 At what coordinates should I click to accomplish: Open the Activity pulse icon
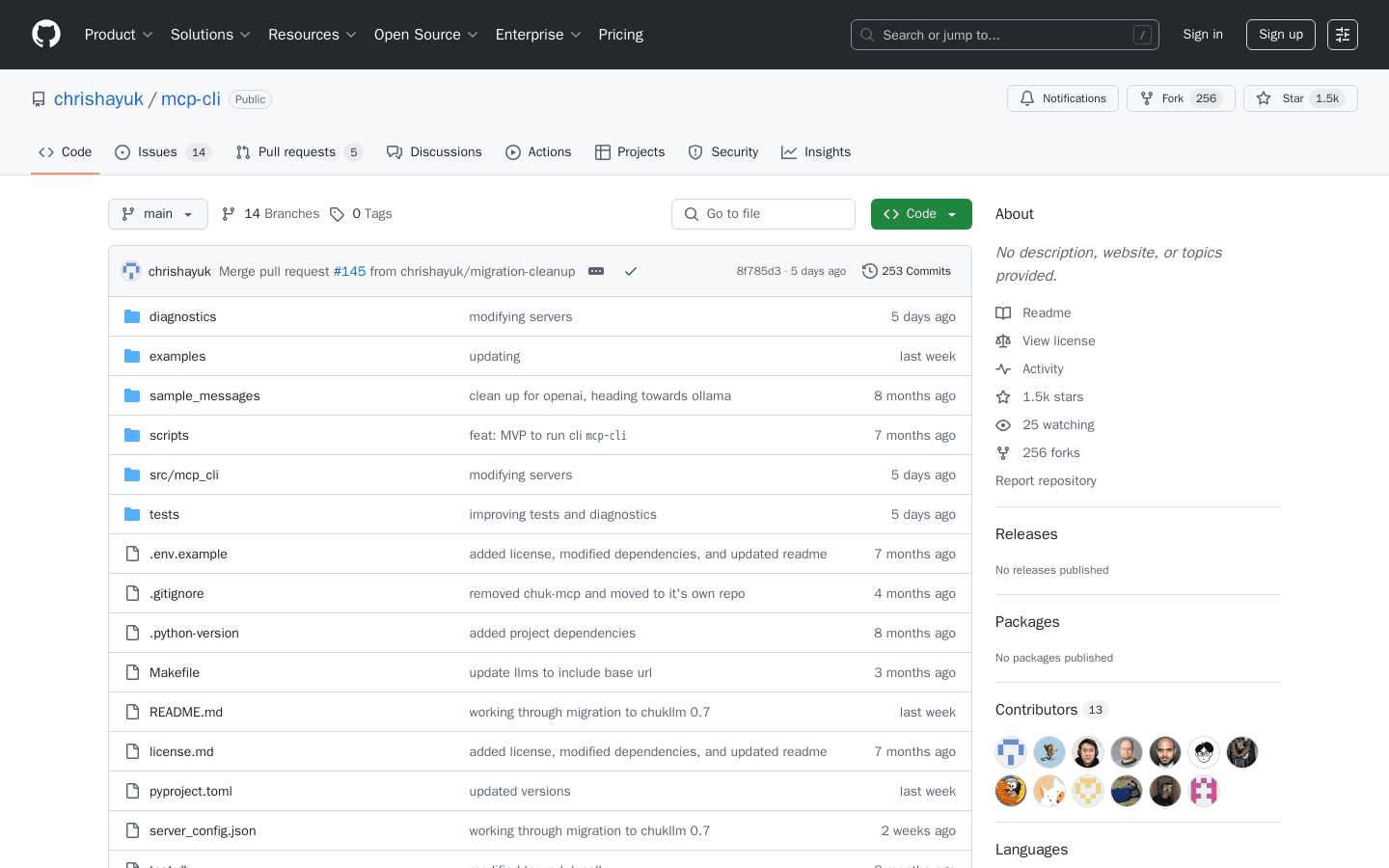1003,368
